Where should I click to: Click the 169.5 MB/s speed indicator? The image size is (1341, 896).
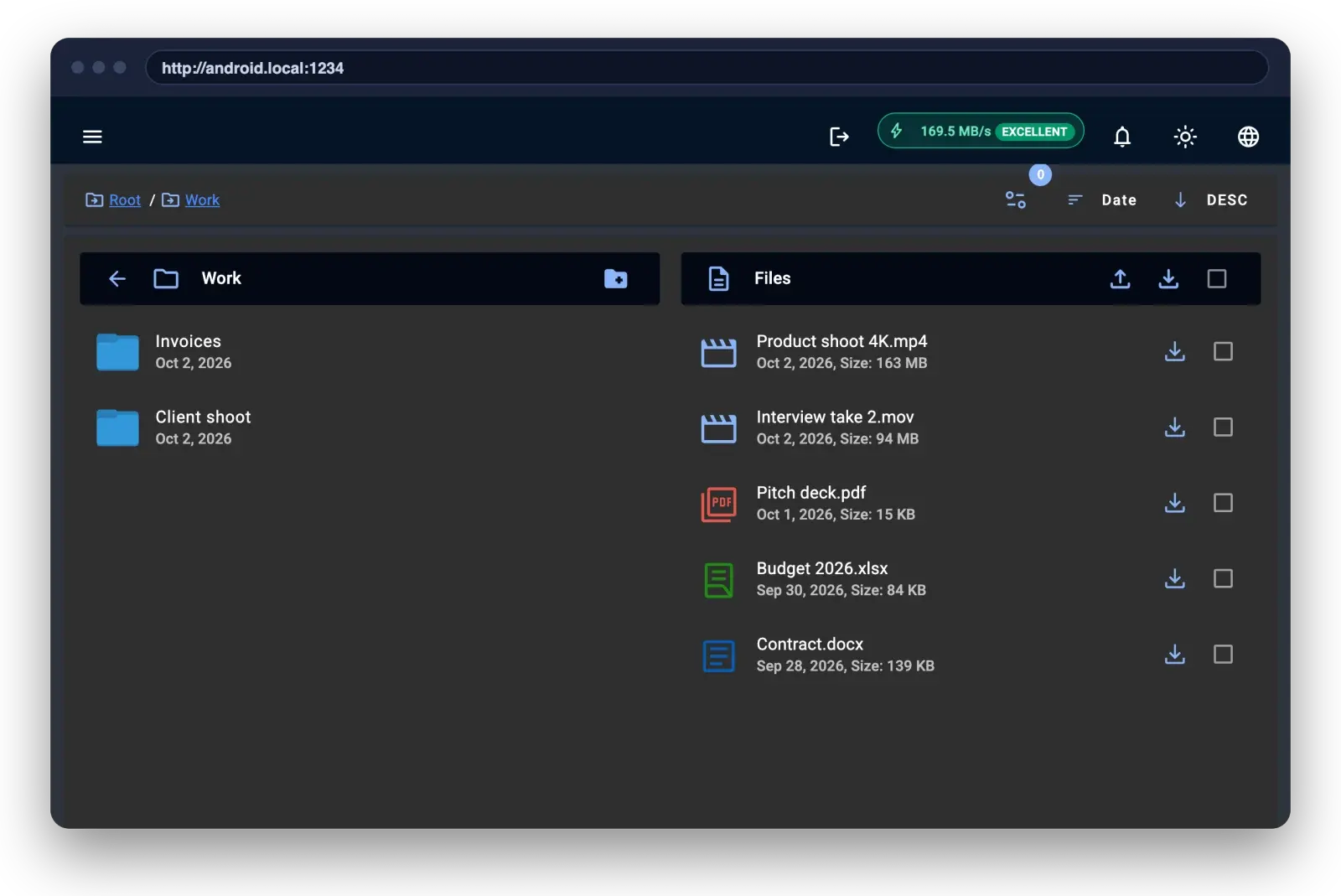pos(981,131)
